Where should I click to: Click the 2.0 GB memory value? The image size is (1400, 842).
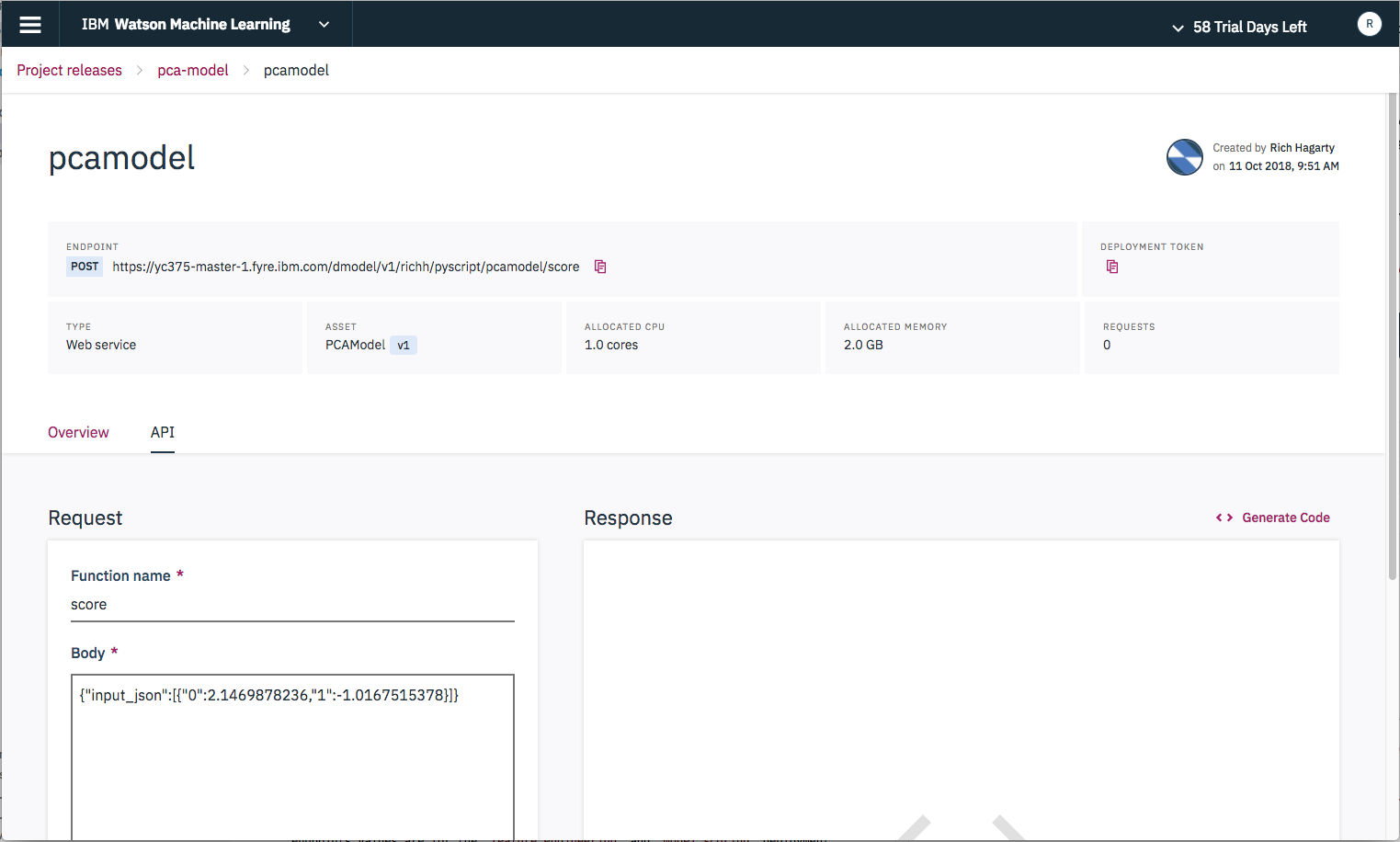pos(863,345)
